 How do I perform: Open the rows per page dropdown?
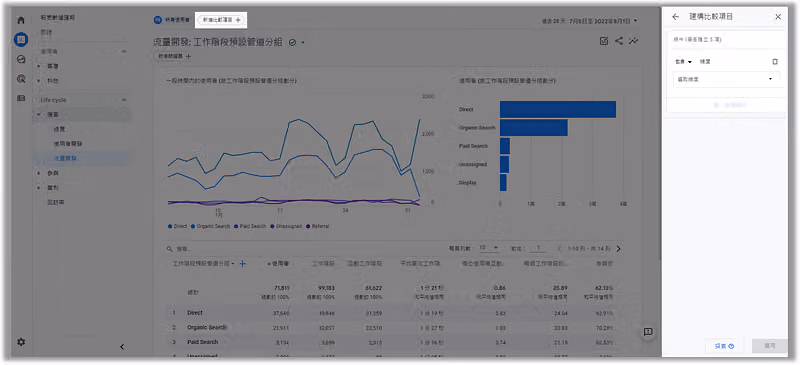pyautogui.click(x=489, y=248)
